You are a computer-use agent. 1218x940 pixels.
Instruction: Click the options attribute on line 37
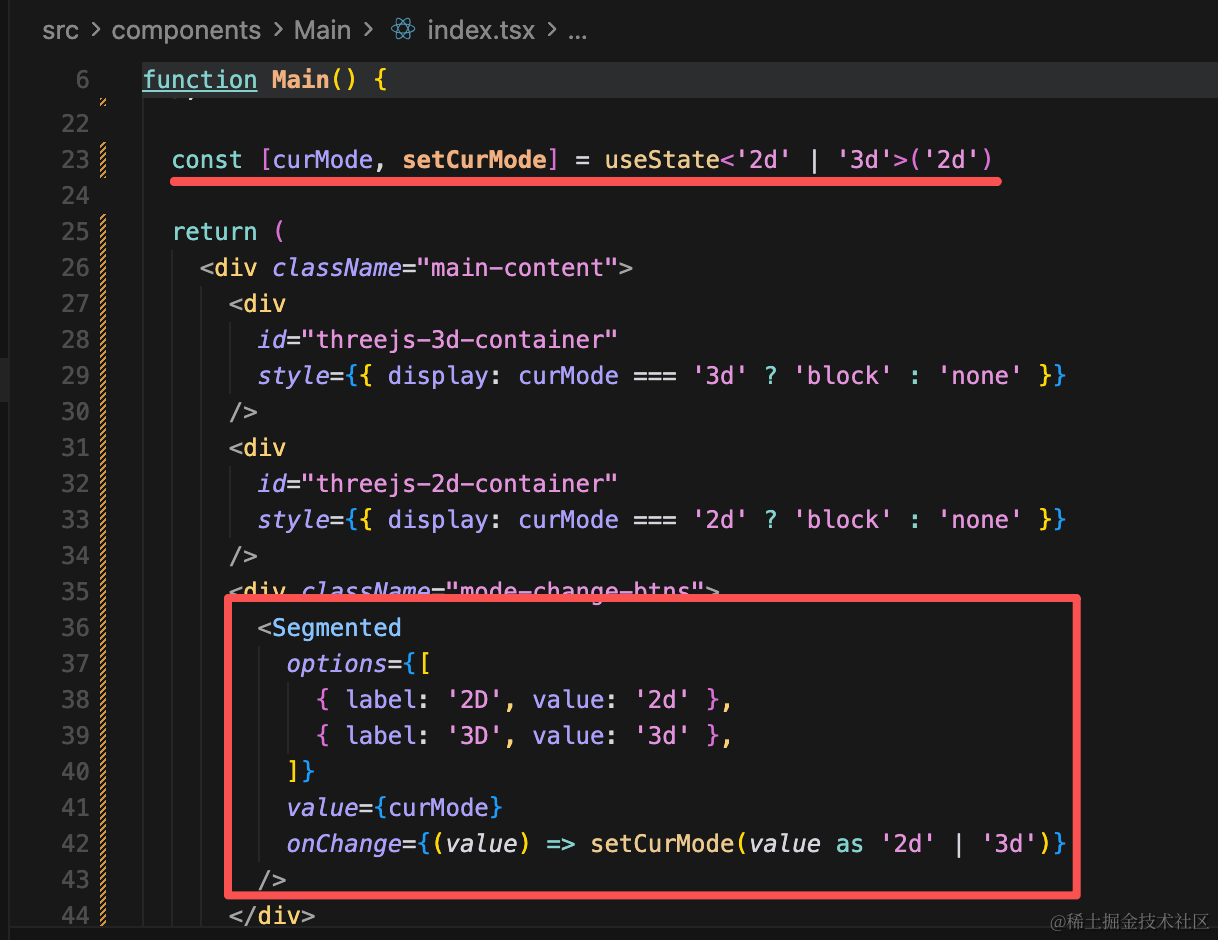[x=336, y=664]
